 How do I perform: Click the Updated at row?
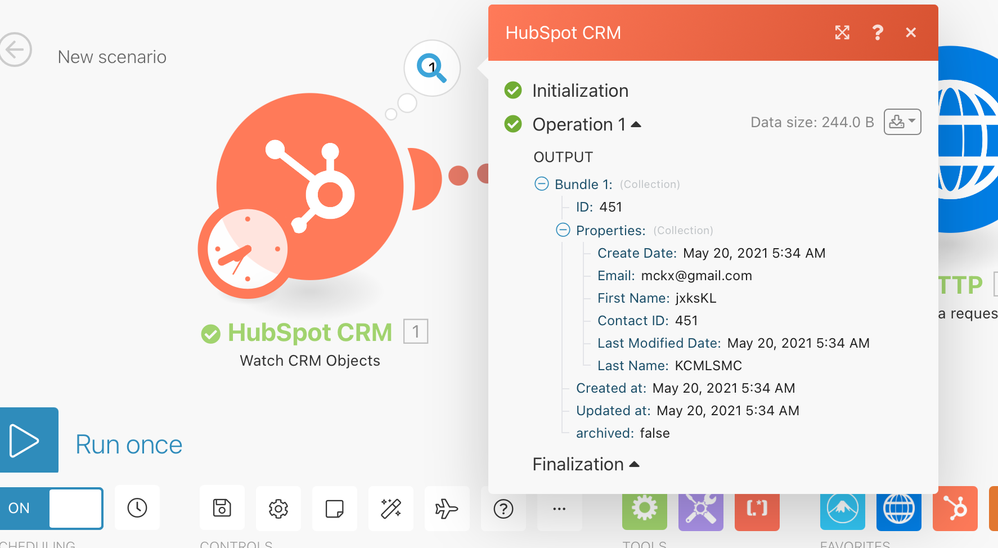point(687,411)
